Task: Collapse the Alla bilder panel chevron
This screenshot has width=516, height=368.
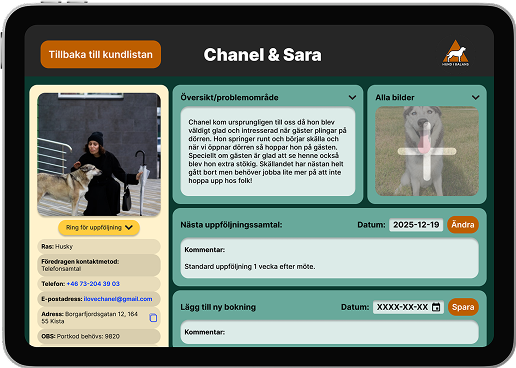Action: coord(476,97)
